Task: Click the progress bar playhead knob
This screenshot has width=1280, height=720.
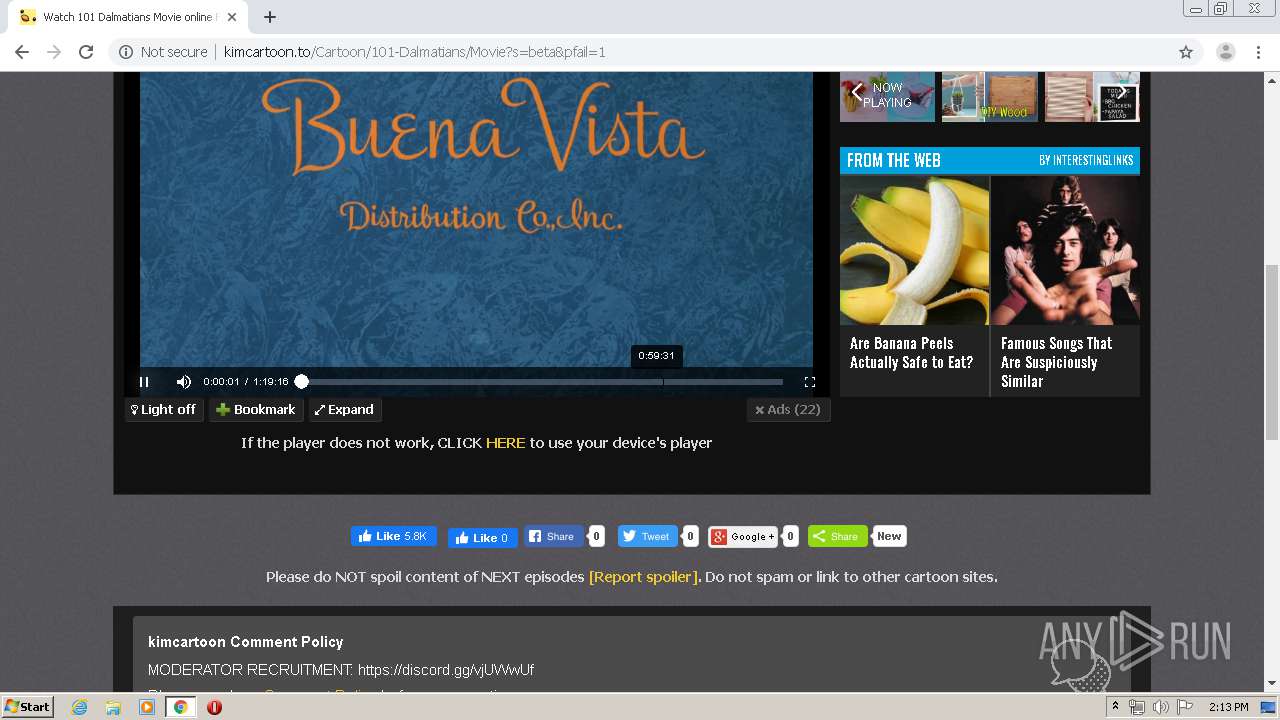Action: point(301,382)
